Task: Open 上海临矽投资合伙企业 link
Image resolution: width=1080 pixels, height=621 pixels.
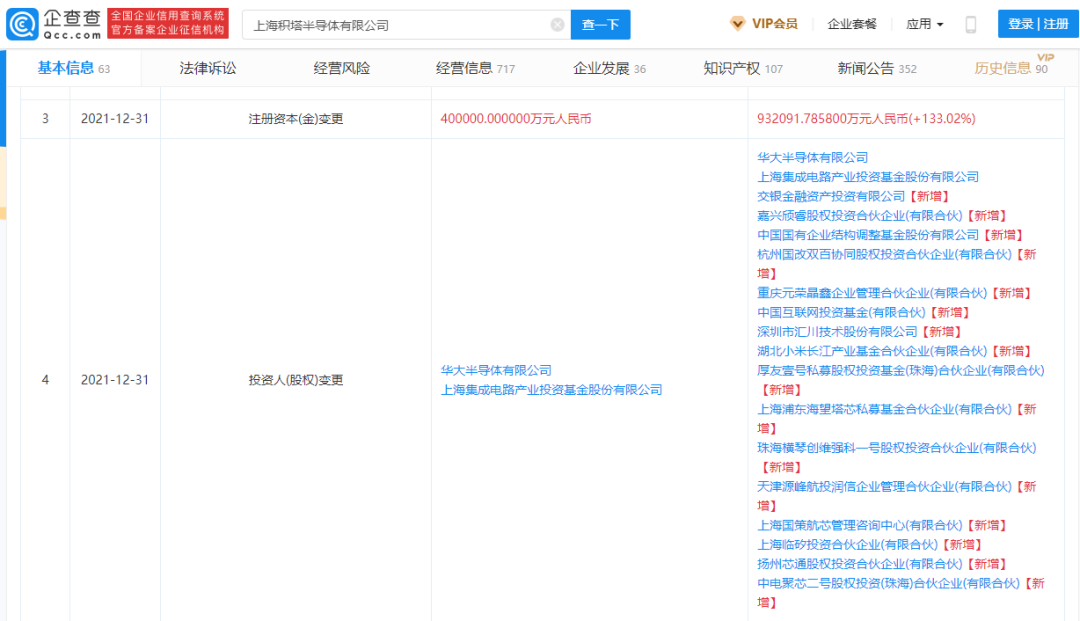Action: (x=847, y=545)
